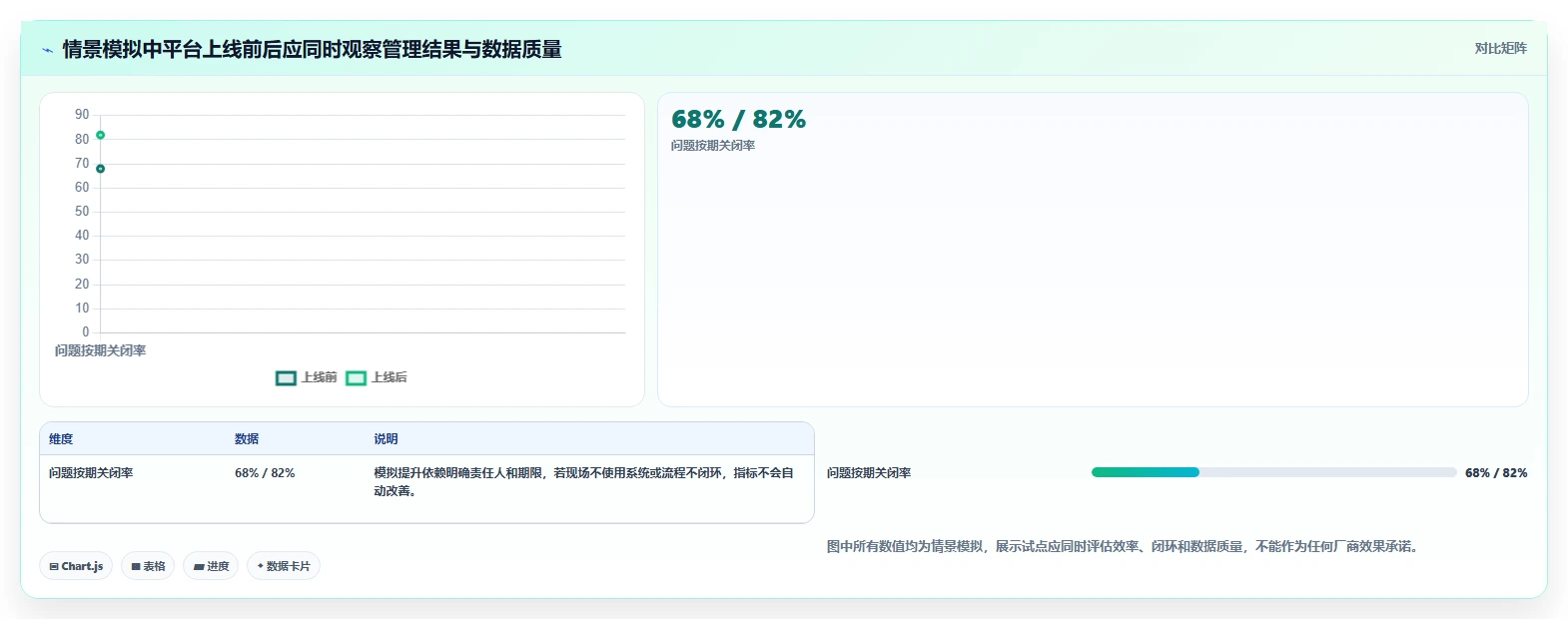Screen dimensions: 1568x619
Task: Click the 表格 tag chip
Action: [x=148, y=566]
